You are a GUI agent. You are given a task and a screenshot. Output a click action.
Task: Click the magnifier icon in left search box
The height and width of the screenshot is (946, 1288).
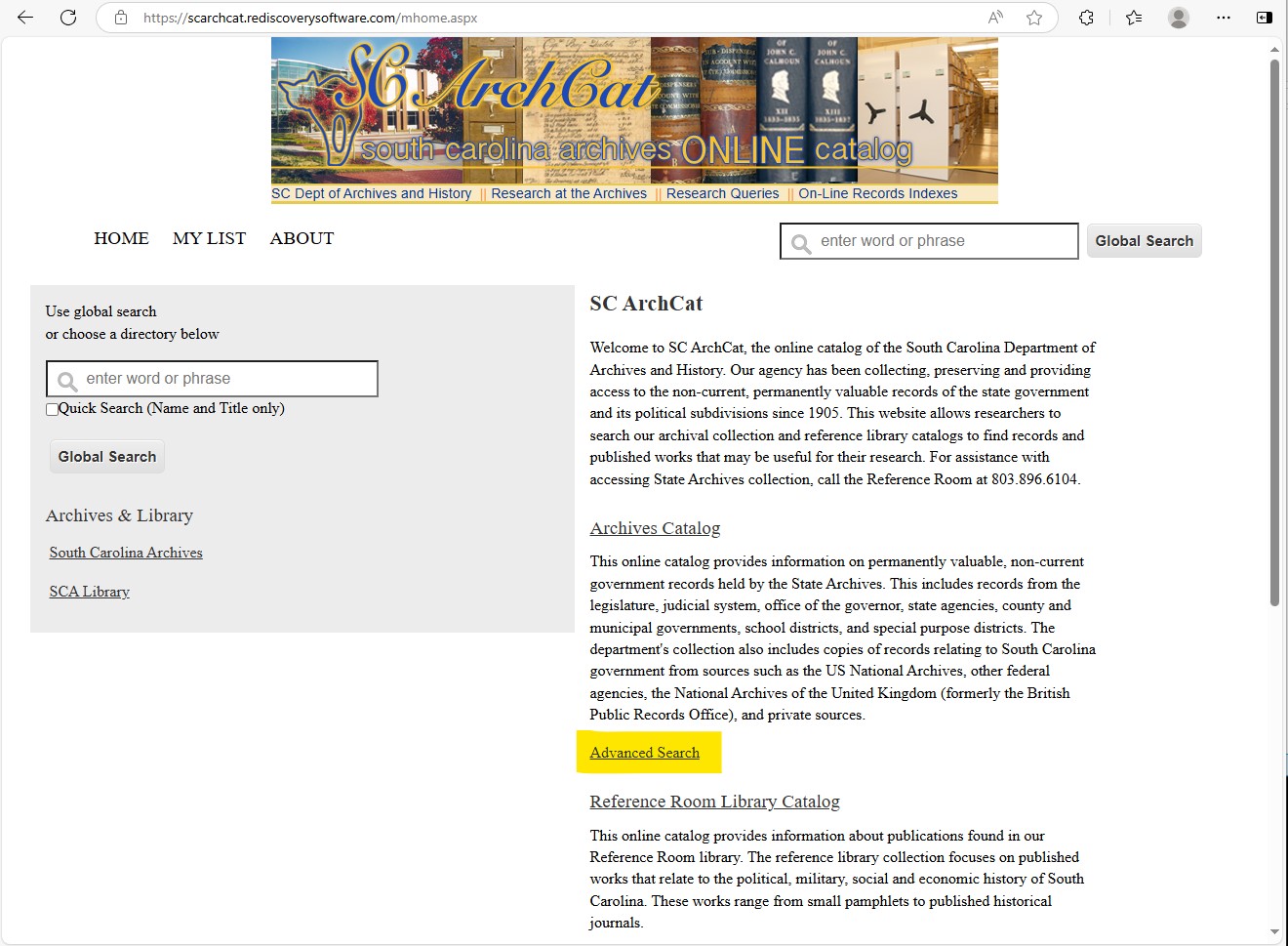[x=66, y=381]
